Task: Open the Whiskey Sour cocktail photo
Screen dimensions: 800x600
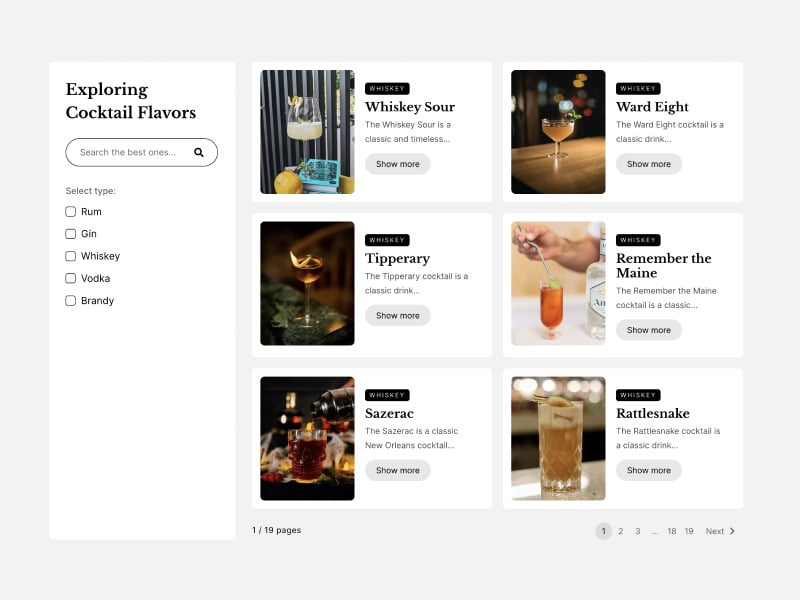Action: 307,132
